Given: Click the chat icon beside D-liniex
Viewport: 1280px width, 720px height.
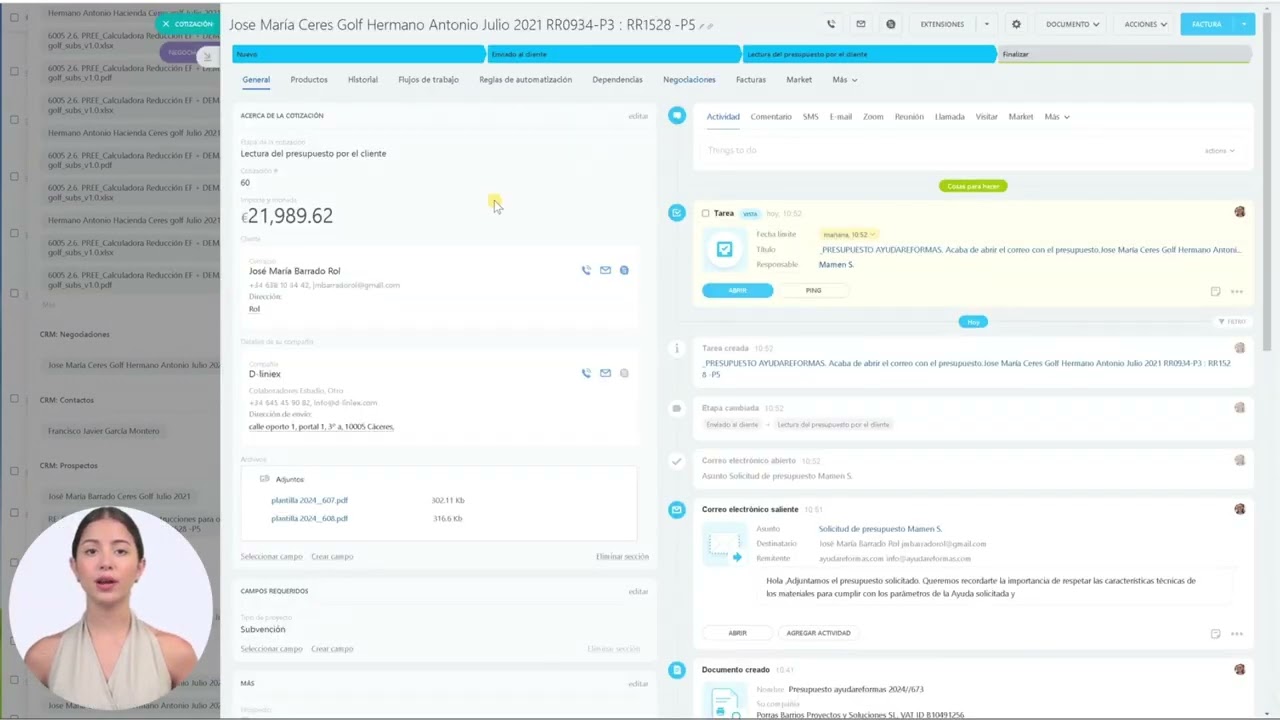Looking at the screenshot, I should tap(624, 373).
